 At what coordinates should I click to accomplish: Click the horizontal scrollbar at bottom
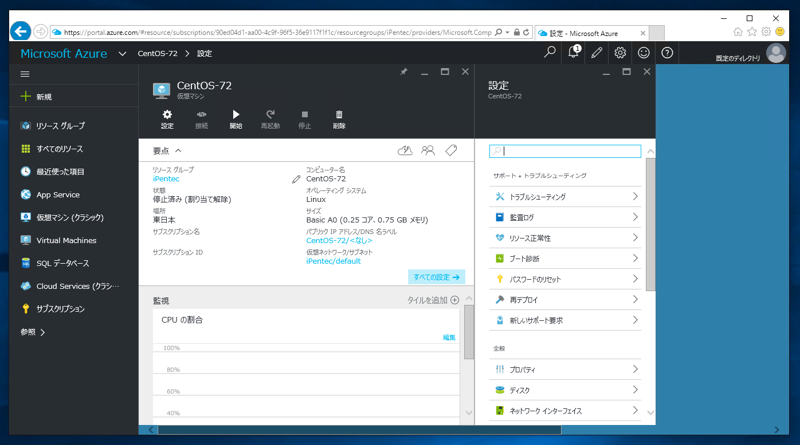(359, 430)
